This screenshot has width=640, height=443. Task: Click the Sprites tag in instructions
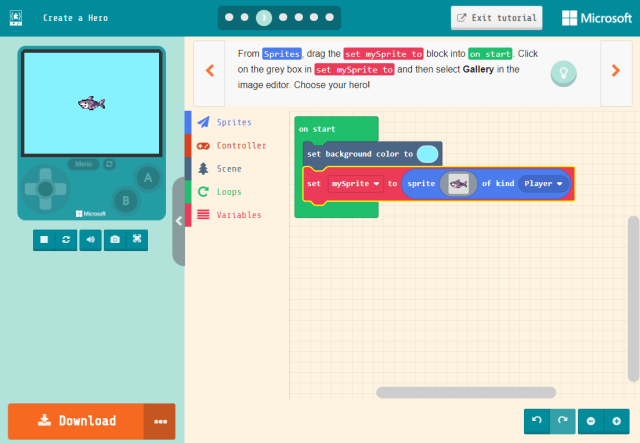pos(282,54)
